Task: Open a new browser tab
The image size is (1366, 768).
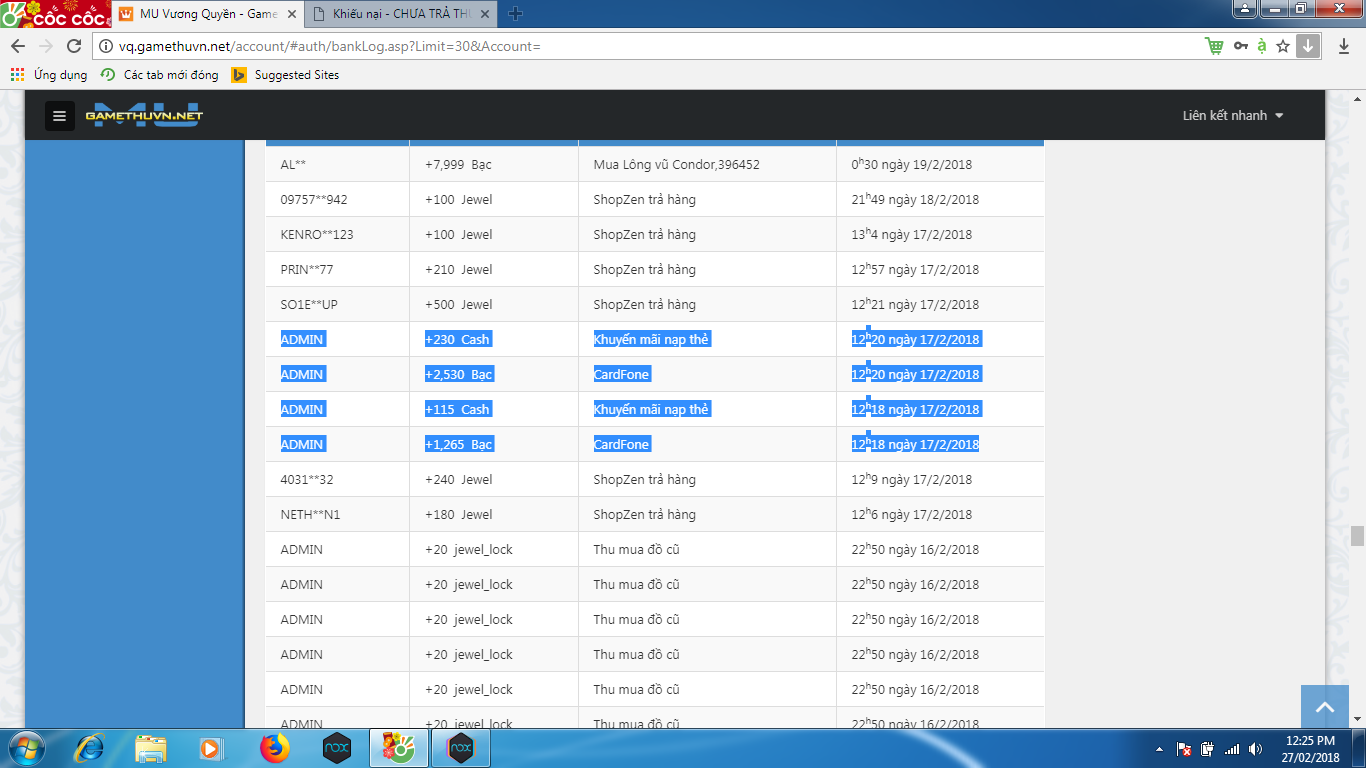Action: tap(516, 14)
